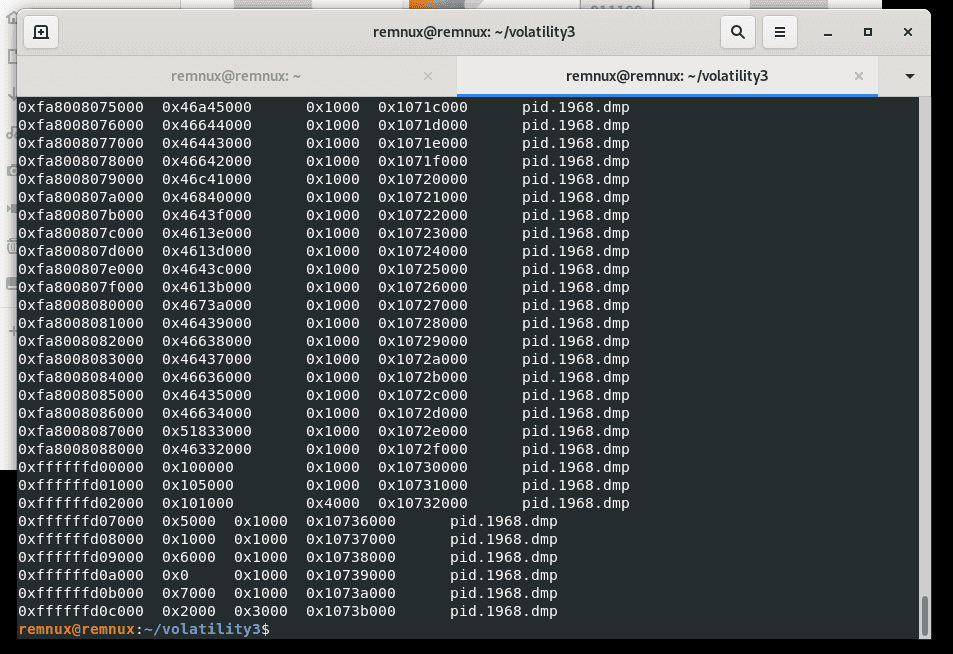Viewport: 953px width, 654px height.
Task: Open a new terminal tab with plus icon
Action: tap(41, 32)
